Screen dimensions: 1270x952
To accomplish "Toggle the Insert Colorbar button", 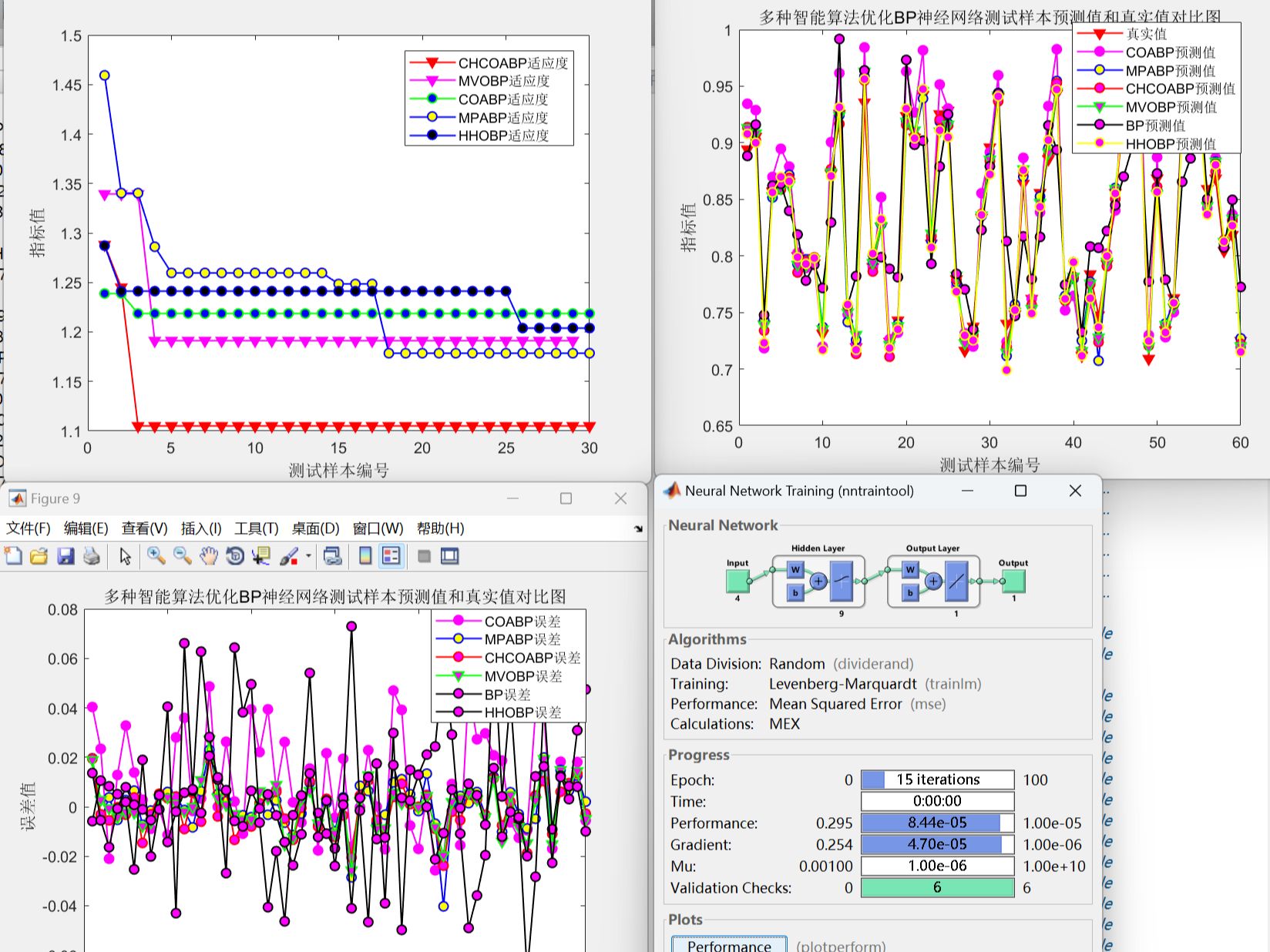I will point(365,556).
